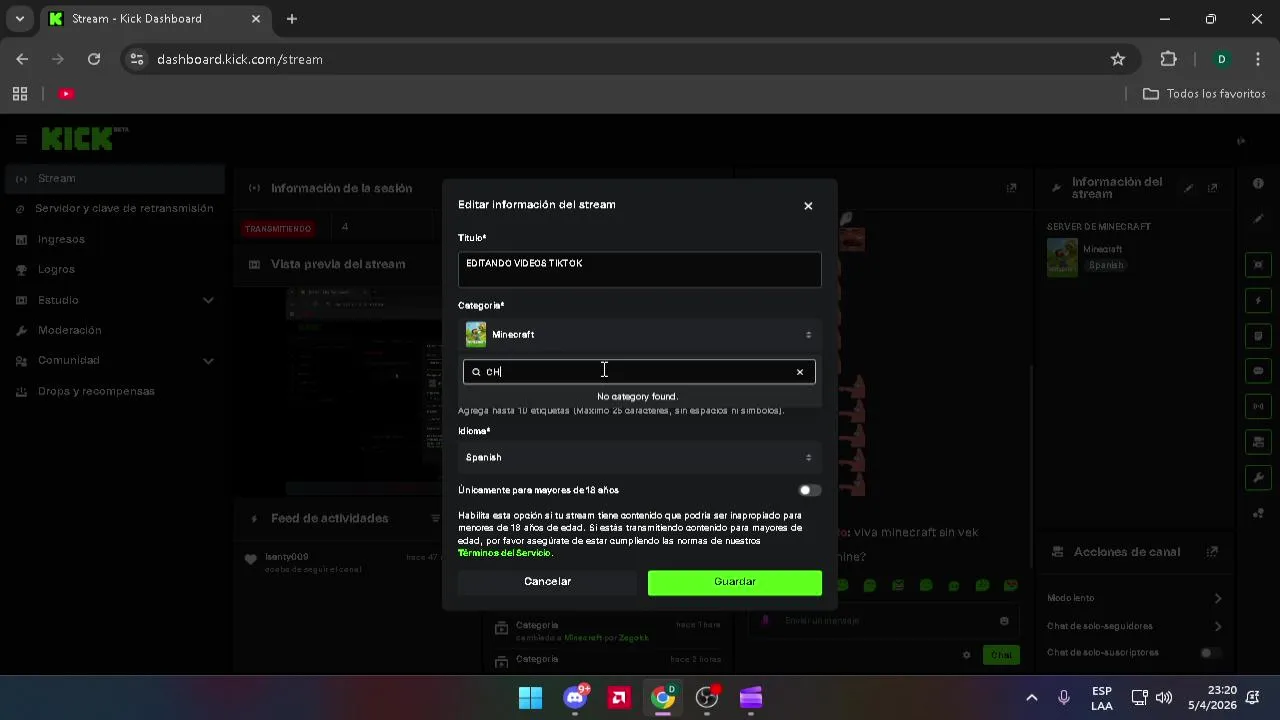This screenshot has width=1280, height=720.
Task: Show hidden system tray icons
Action: [1032, 697]
